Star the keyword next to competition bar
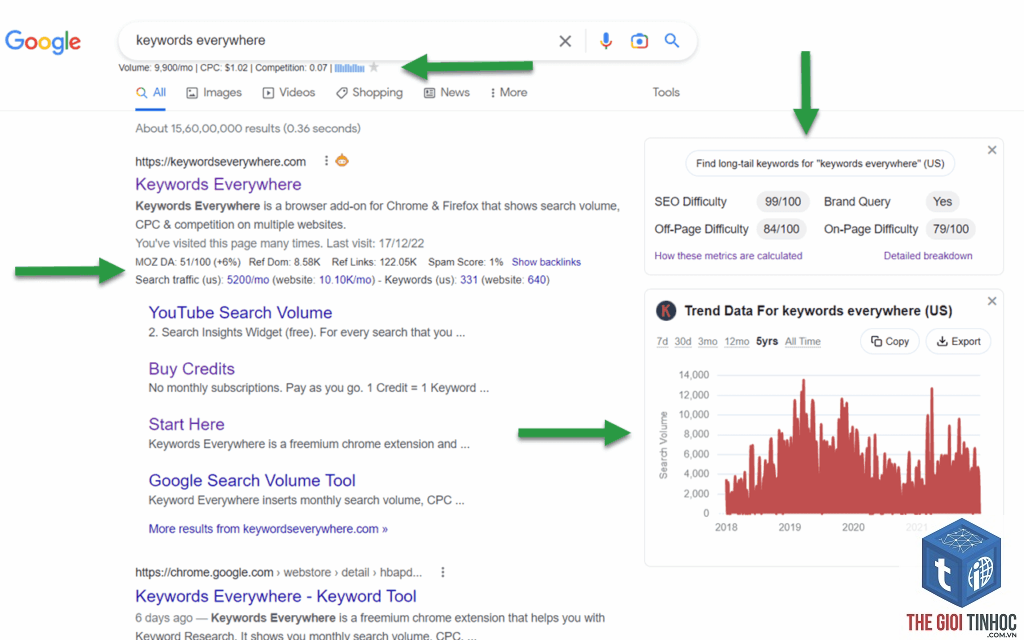1024x640 pixels. tap(374, 67)
